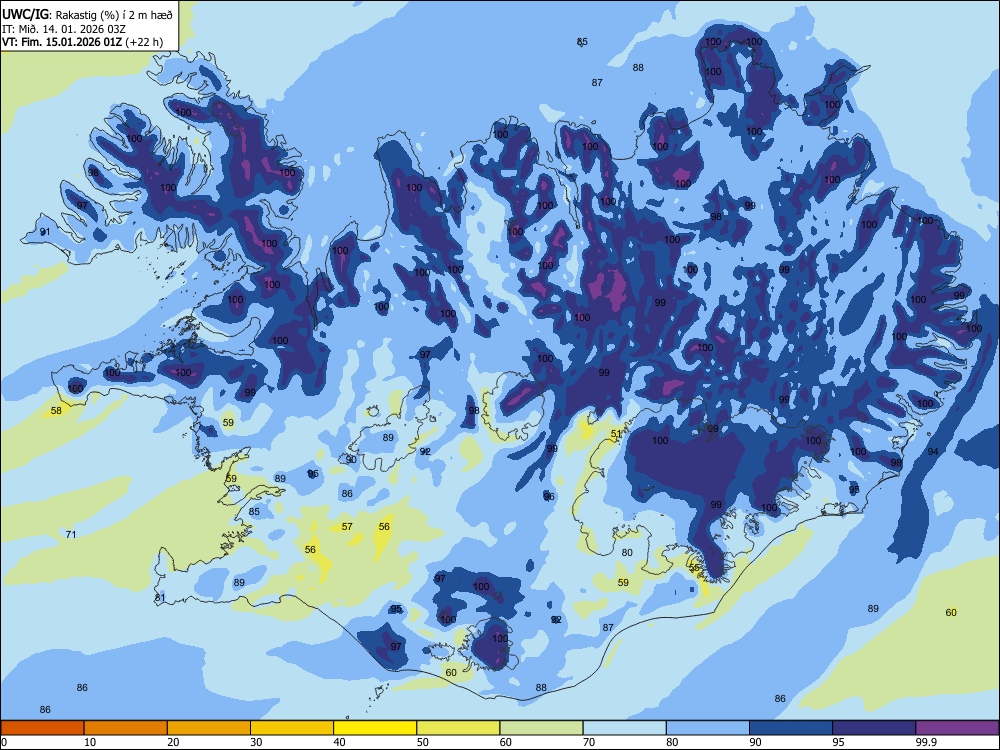Pick the dark blue 90–95 legend swatch
This screenshot has height=750, width=1000.
[x=791, y=728]
